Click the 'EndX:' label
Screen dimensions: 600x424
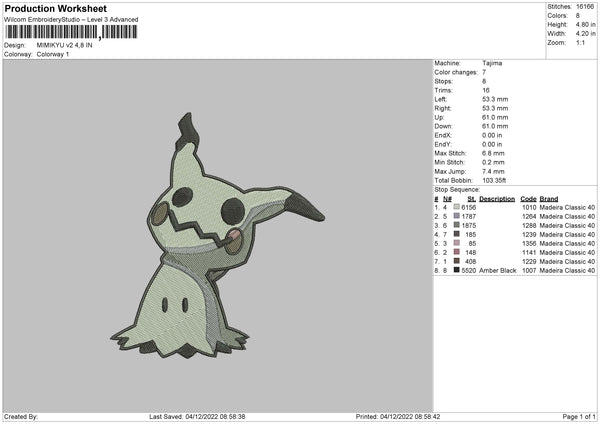tap(443, 135)
